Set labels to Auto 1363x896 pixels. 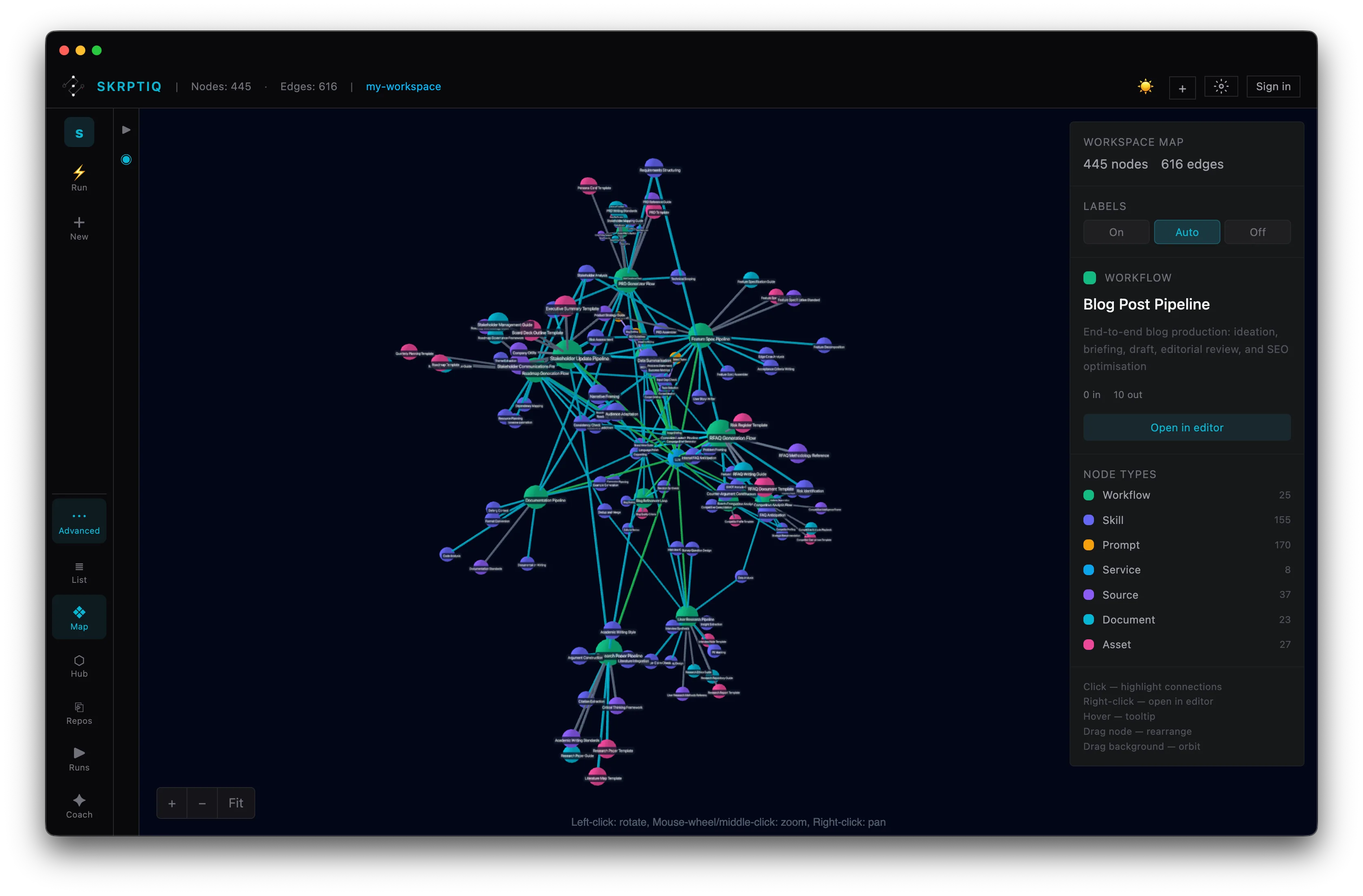(x=1187, y=232)
